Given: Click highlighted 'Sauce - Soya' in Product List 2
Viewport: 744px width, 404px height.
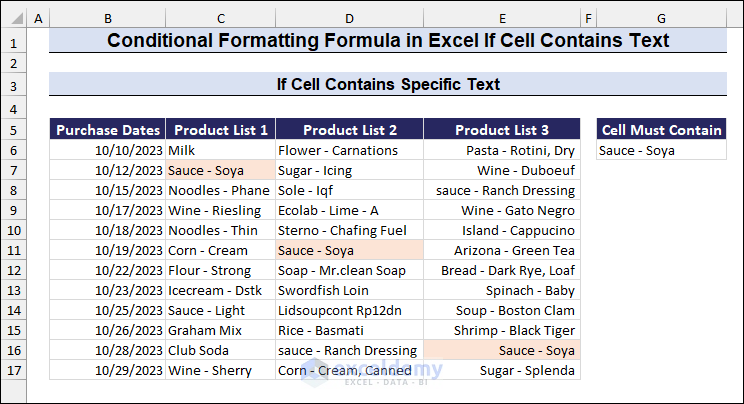Looking at the screenshot, I should [x=349, y=250].
